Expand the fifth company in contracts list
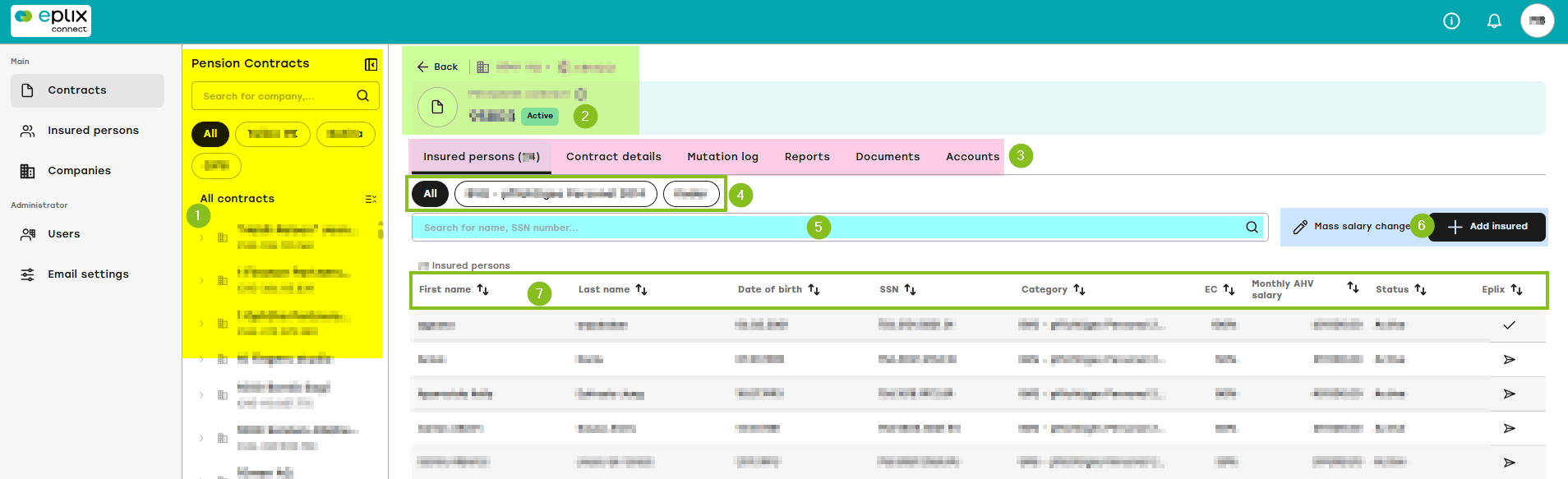This screenshot has width=1568, height=479. pos(201,395)
